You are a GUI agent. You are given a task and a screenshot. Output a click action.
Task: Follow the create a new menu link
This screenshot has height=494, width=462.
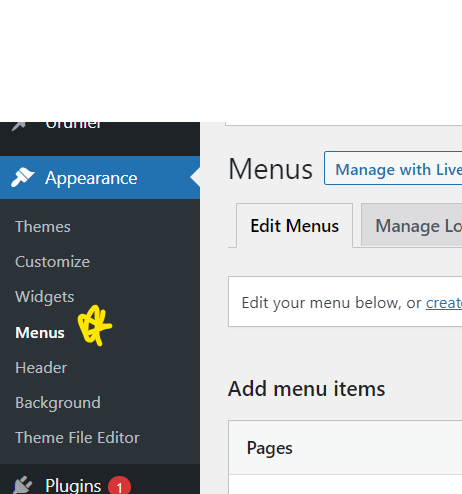pos(444,303)
